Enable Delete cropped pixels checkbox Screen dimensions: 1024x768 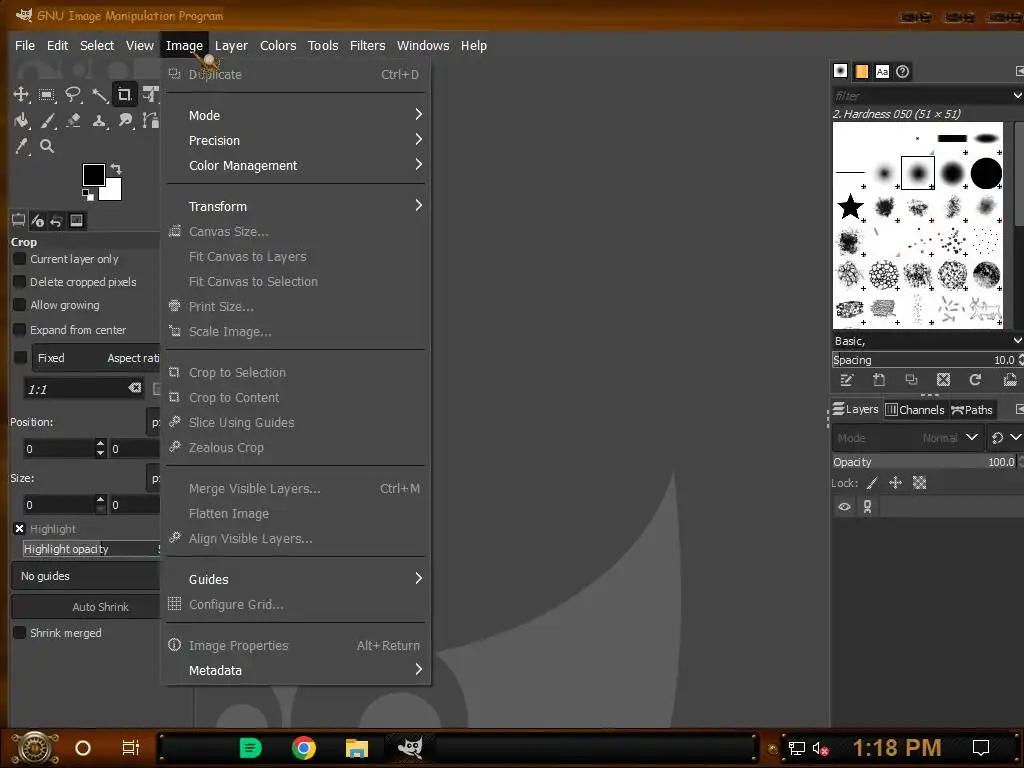pos(20,281)
